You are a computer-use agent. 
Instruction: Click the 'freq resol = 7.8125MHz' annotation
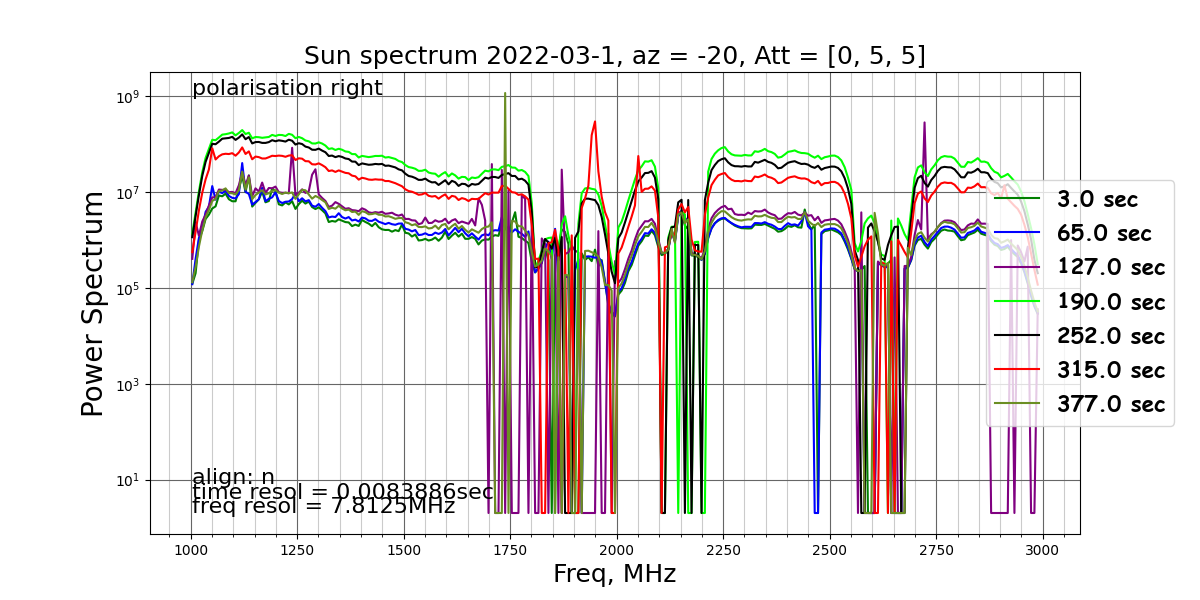(323, 506)
